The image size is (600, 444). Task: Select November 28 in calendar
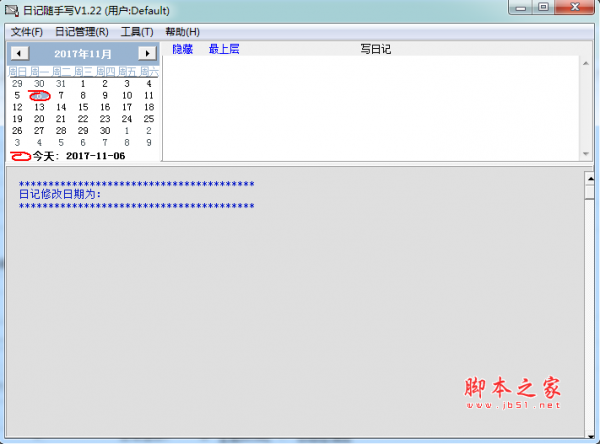coord(61,131)
